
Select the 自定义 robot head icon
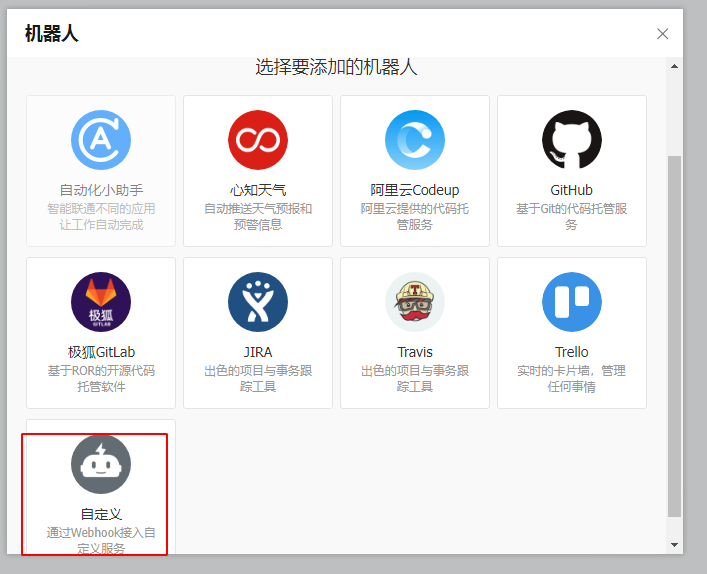[101, 464]
